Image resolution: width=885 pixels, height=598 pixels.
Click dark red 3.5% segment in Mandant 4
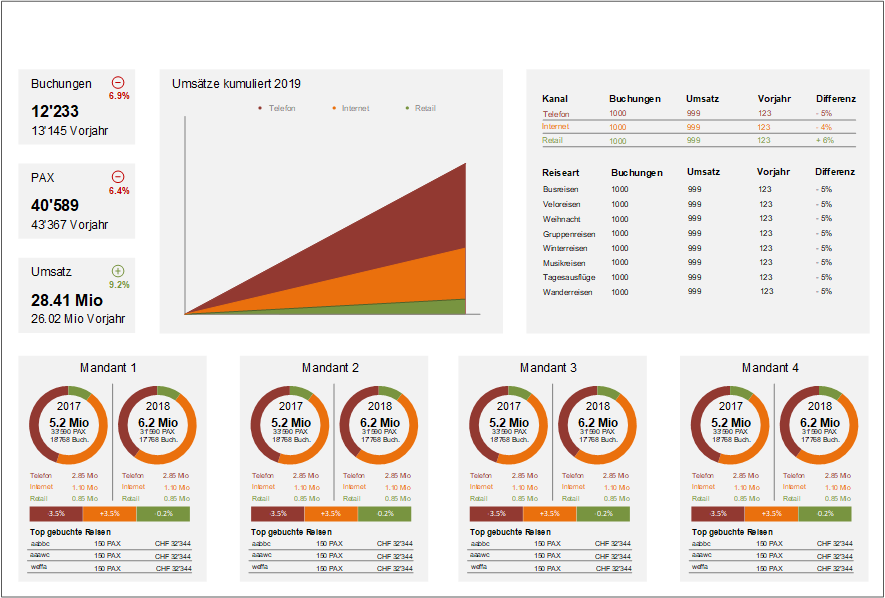click(x=717, y=513)
